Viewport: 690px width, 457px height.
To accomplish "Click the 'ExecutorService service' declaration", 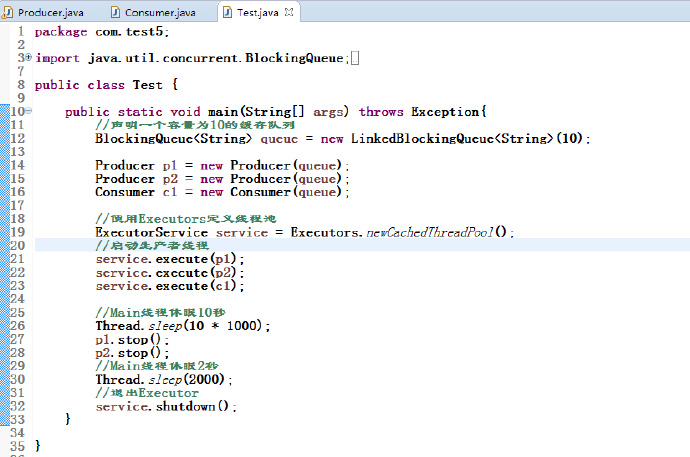I will tap(181, 232).
